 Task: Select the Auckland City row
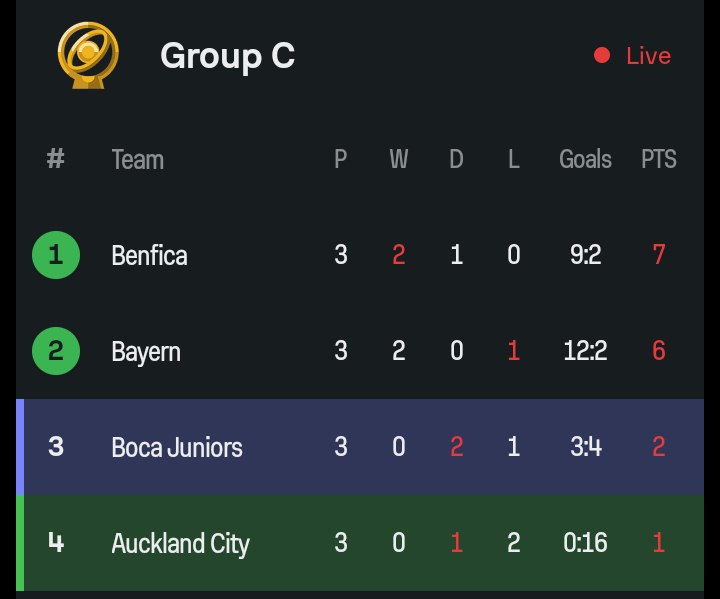[360, 543]
